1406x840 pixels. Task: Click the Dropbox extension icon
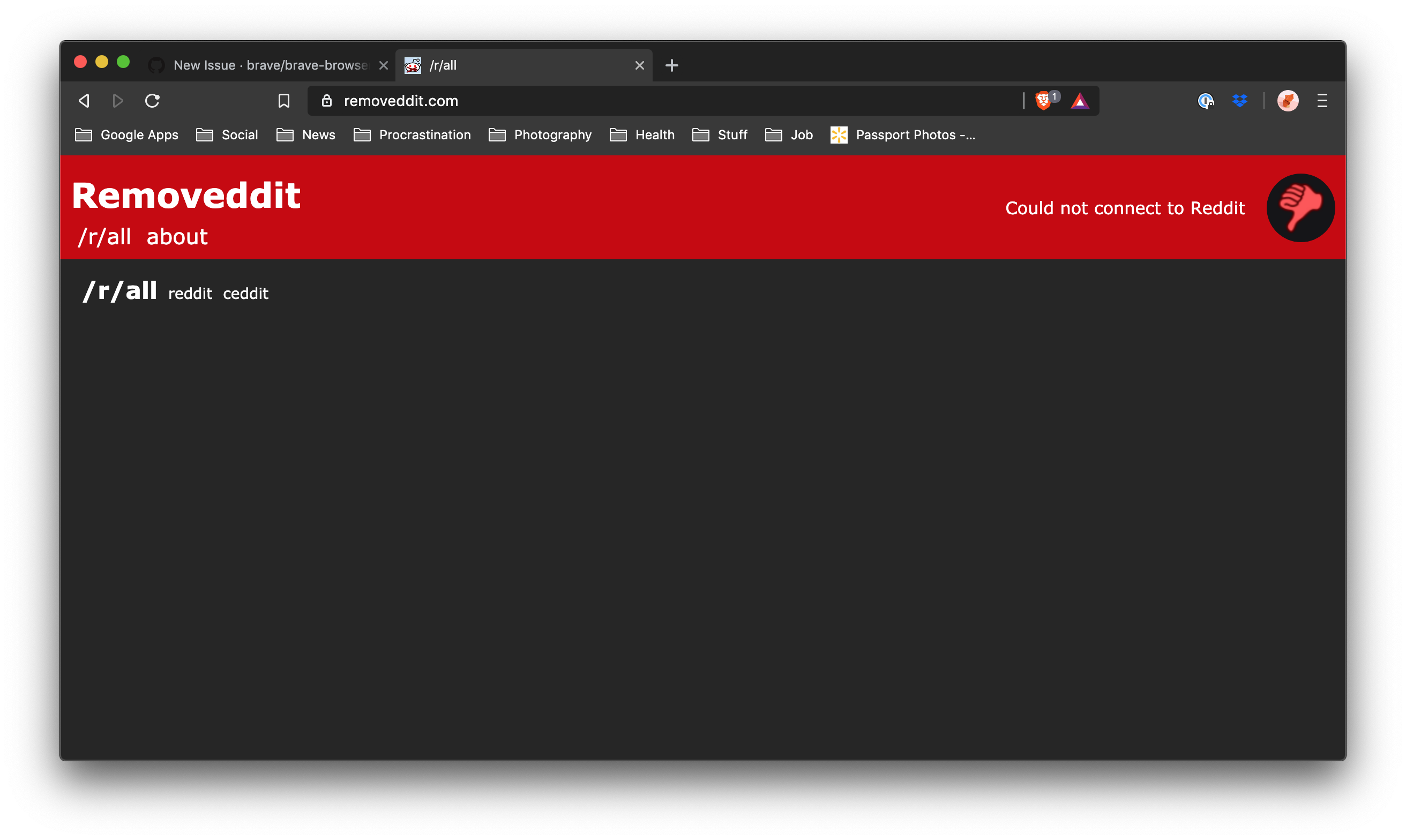coord(1239,101)
